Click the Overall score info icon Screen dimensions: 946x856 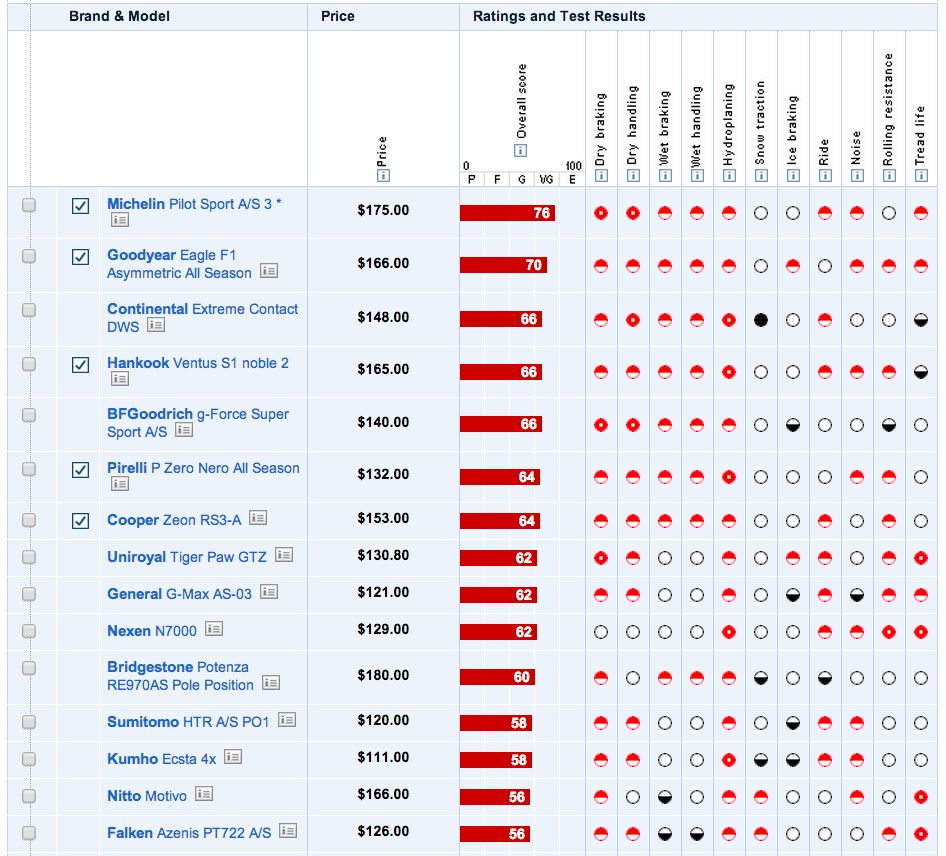(520, 150)
